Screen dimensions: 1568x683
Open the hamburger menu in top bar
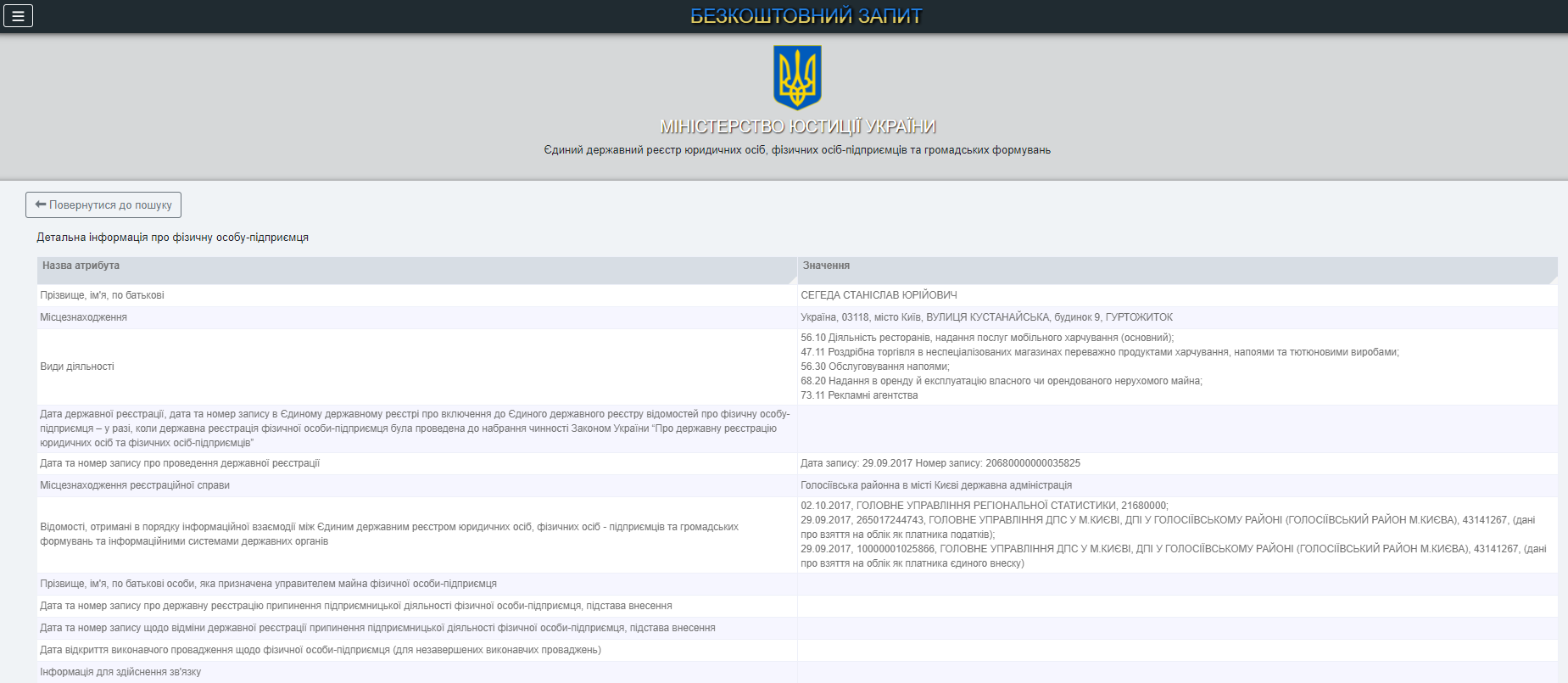coord(18,16)
